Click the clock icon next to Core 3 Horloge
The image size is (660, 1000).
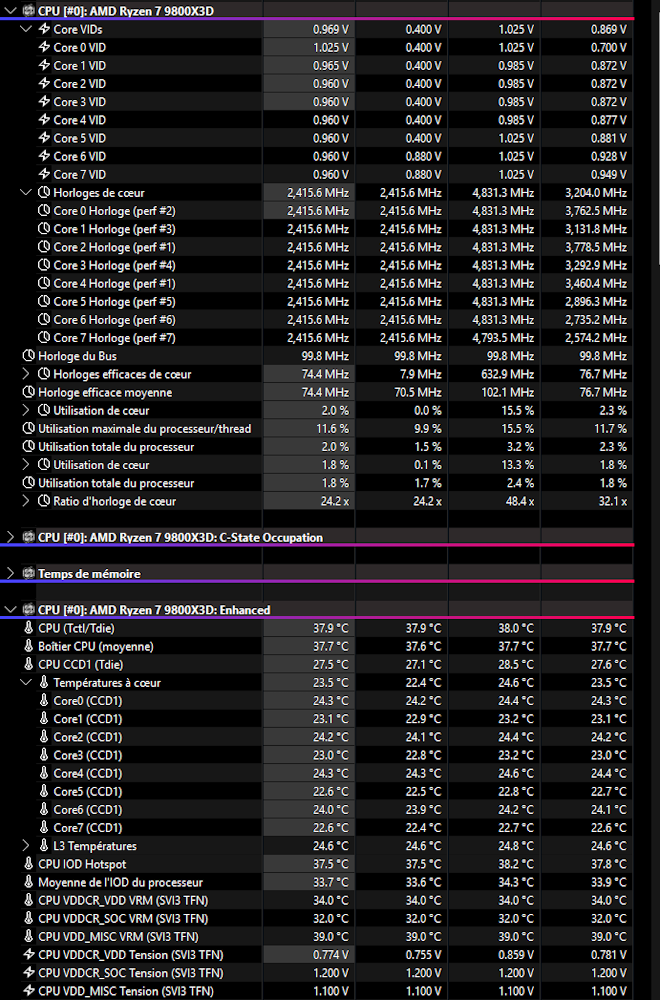(44, 266)
